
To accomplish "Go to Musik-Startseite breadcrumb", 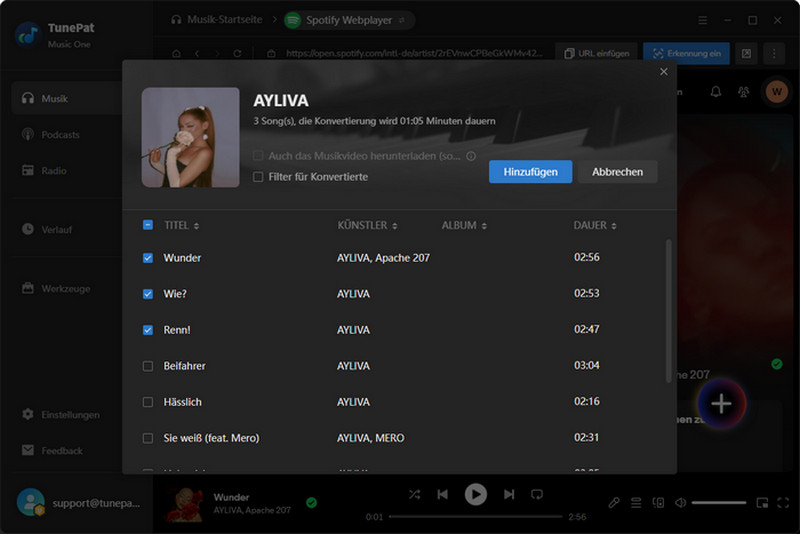I will (x=217, y=20).
